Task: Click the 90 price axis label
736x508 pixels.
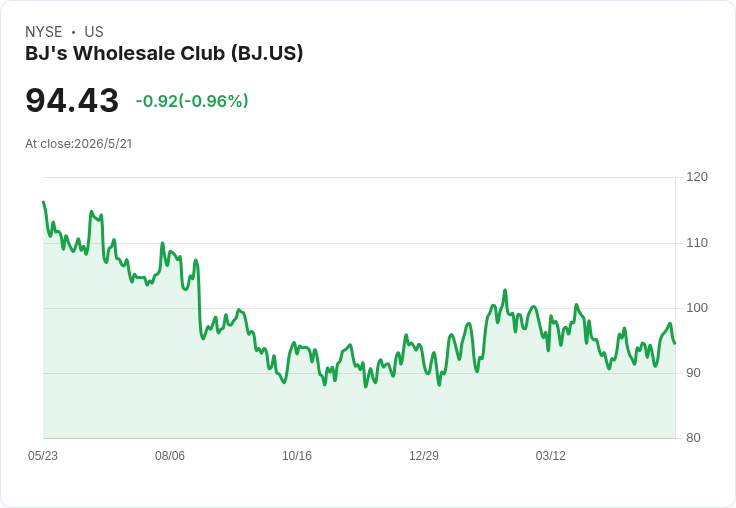Action: tap(693, 373)
